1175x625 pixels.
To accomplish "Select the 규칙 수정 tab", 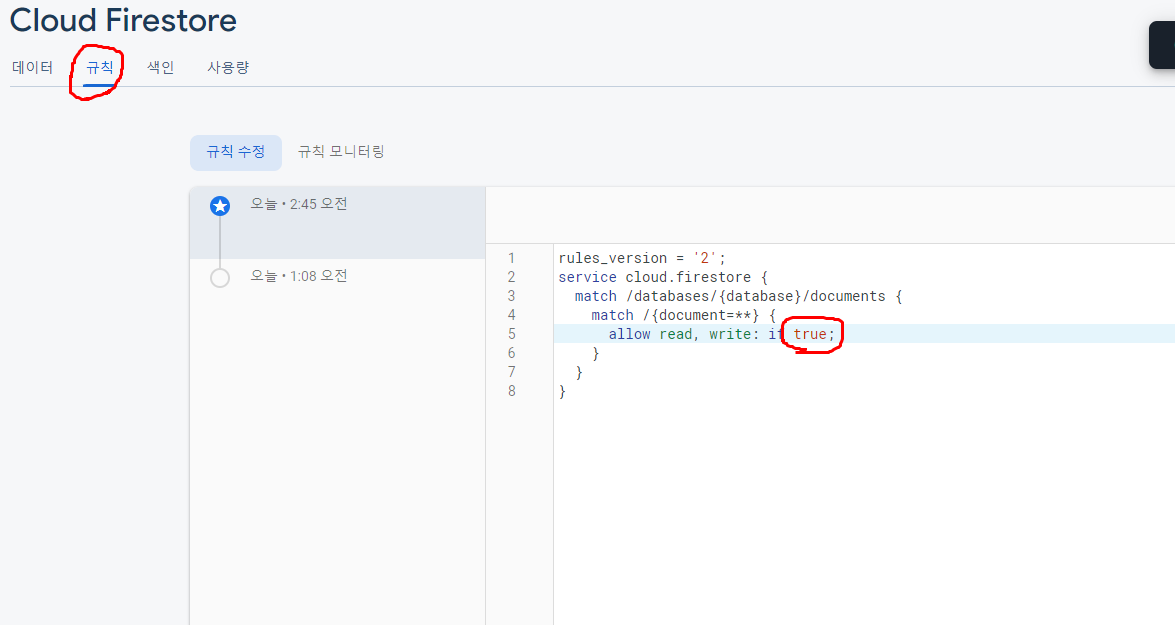I will point(236,152).
